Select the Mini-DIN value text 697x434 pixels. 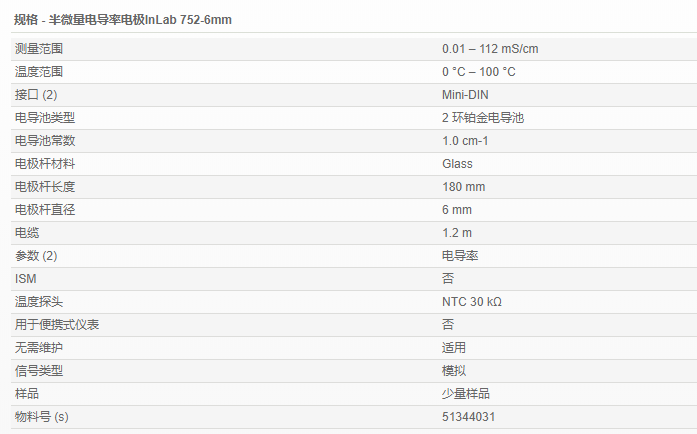tap(465, 95)
